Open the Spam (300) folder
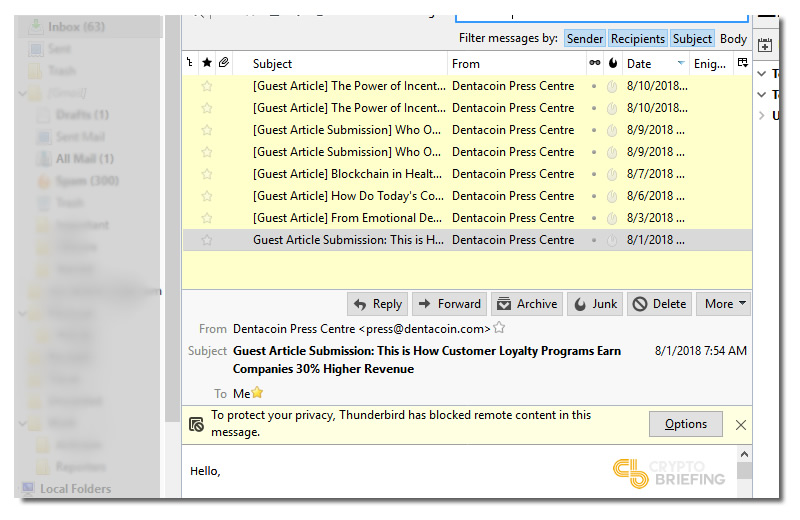The image size is (800, 520). point(87,181)
